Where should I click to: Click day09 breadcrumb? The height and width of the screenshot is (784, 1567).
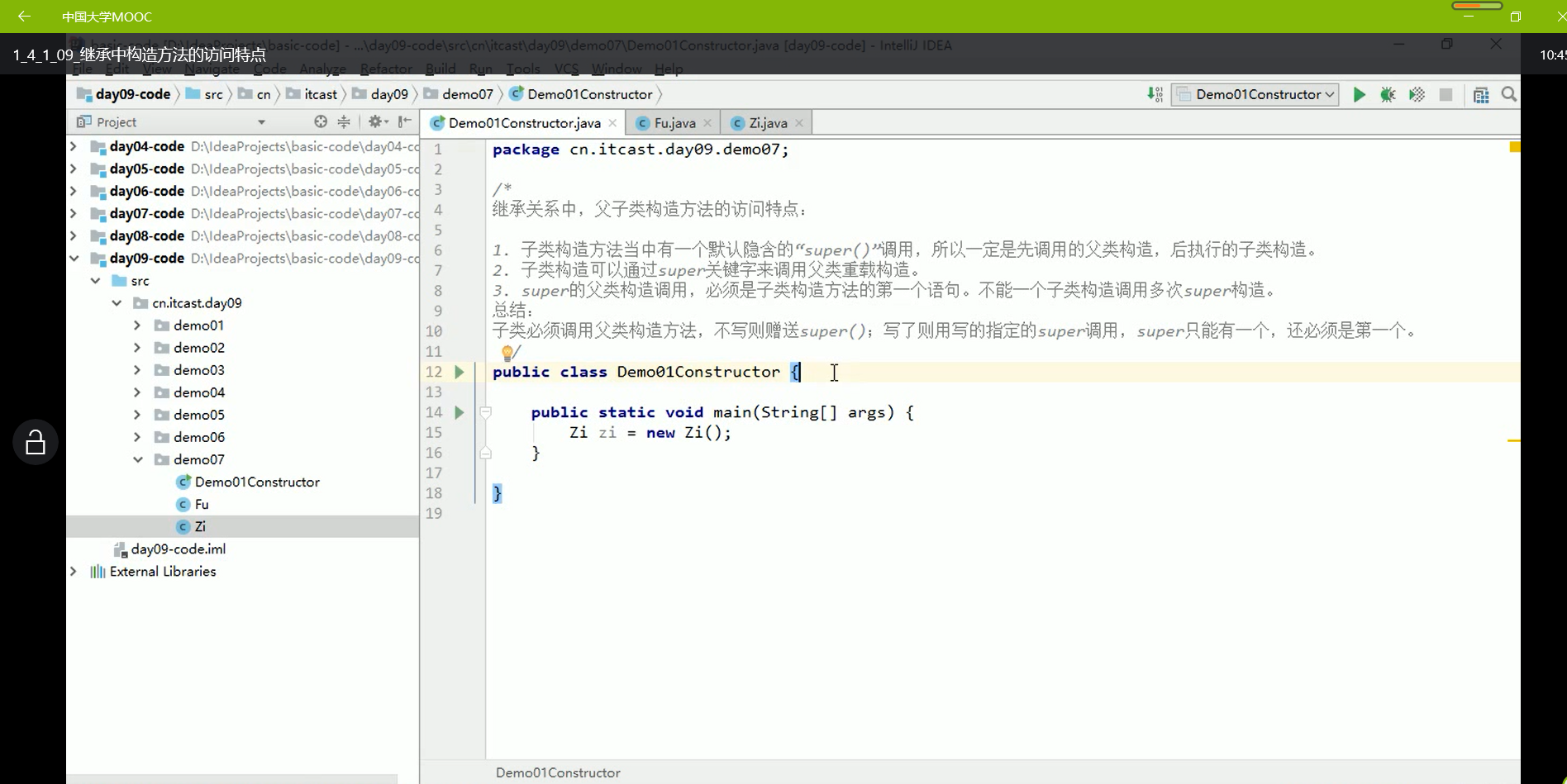pos(380,94)
